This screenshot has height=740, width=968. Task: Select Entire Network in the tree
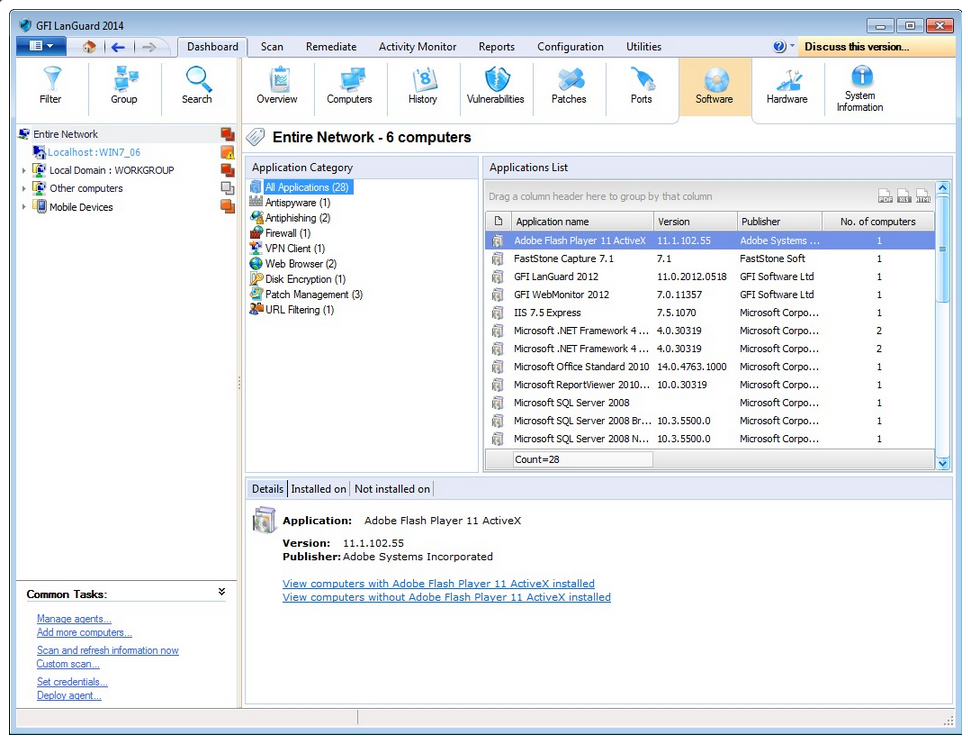[65, 134]
